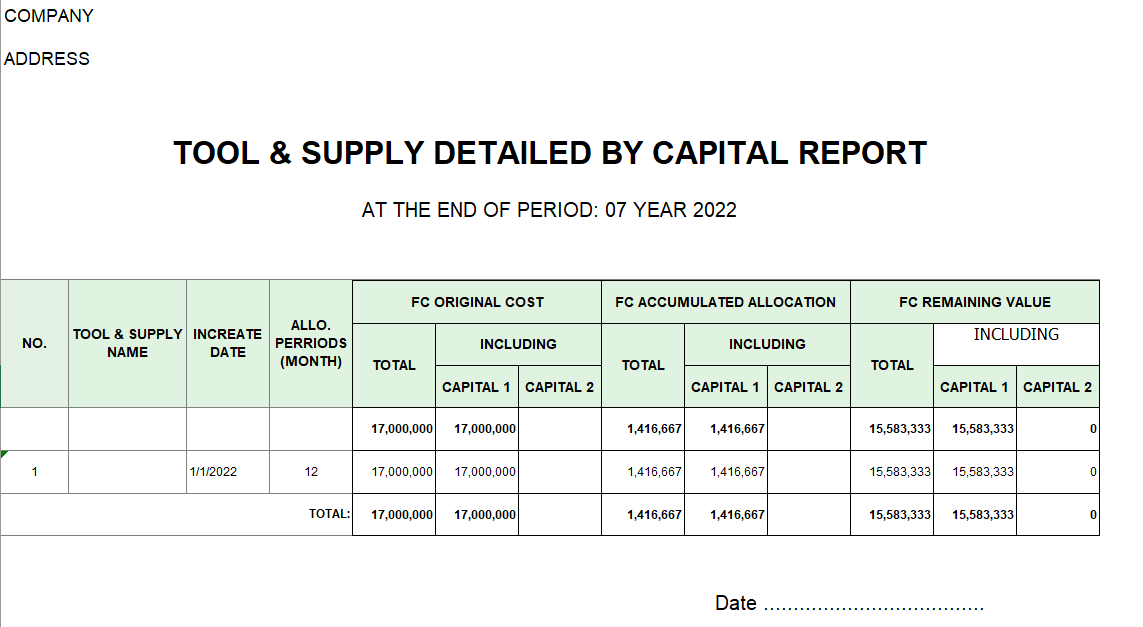This screenshot has height=627, width=1143.
Task: Click INCLUDING header under FC REMAINING VALUE
Action: [1016, 335]
